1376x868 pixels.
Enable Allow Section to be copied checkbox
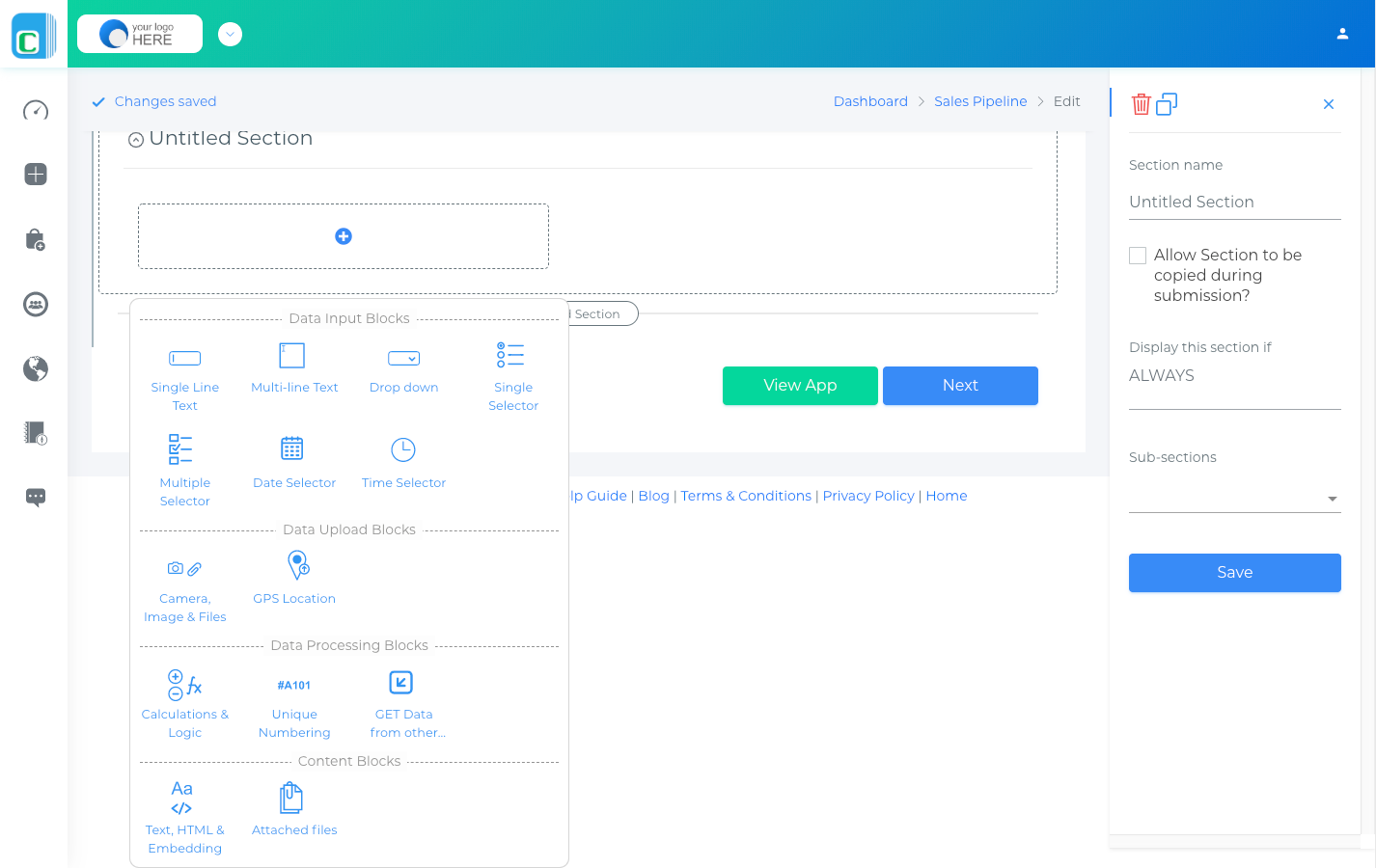[x=1138, y=256]
